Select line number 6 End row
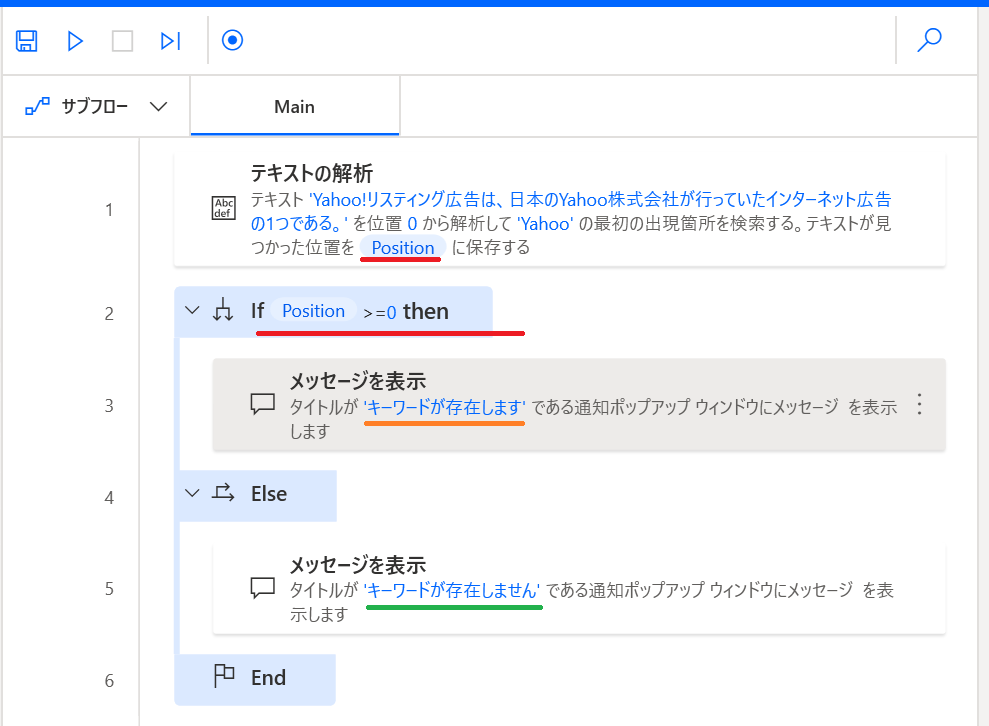Image resolution: width=989 pixels, height=726 pixels. click(x=110, y=680)
